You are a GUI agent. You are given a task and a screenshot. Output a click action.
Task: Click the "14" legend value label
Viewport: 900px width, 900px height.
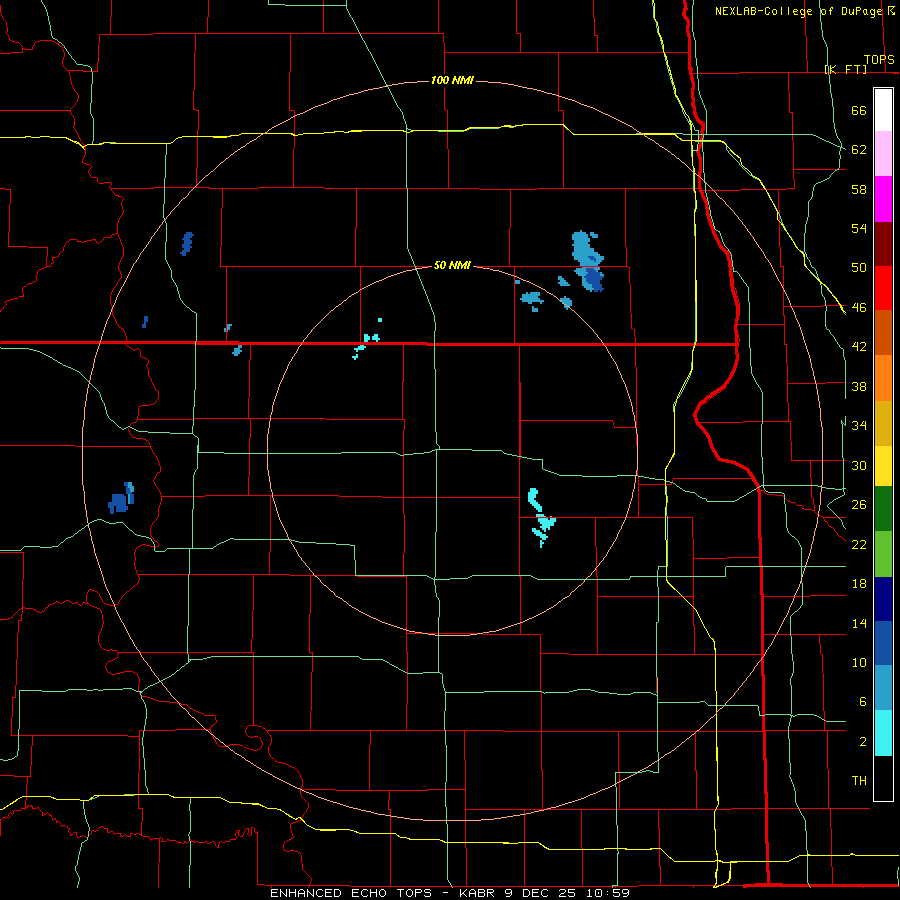click(859, 623)
